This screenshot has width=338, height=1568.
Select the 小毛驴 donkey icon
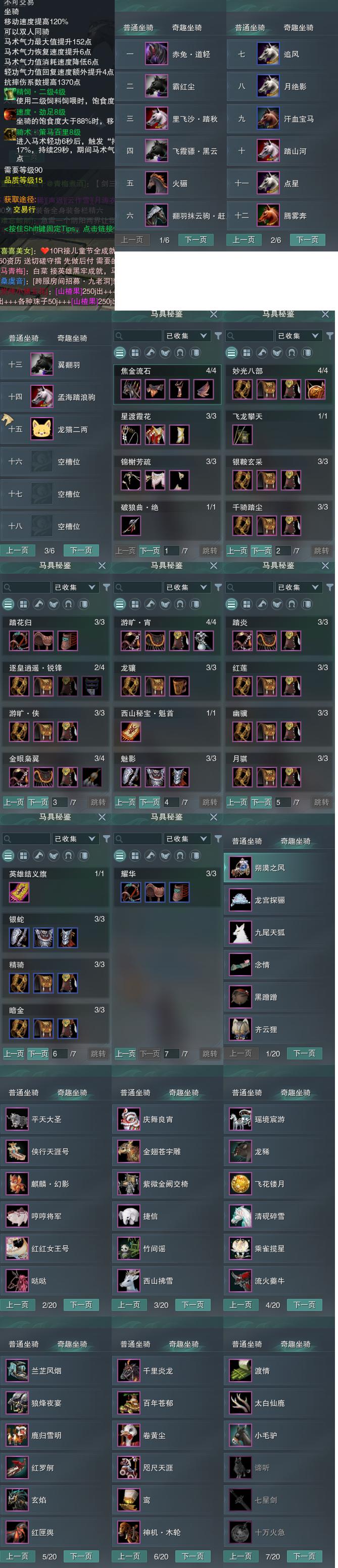pyautogui.click(x=240, y=1435)
